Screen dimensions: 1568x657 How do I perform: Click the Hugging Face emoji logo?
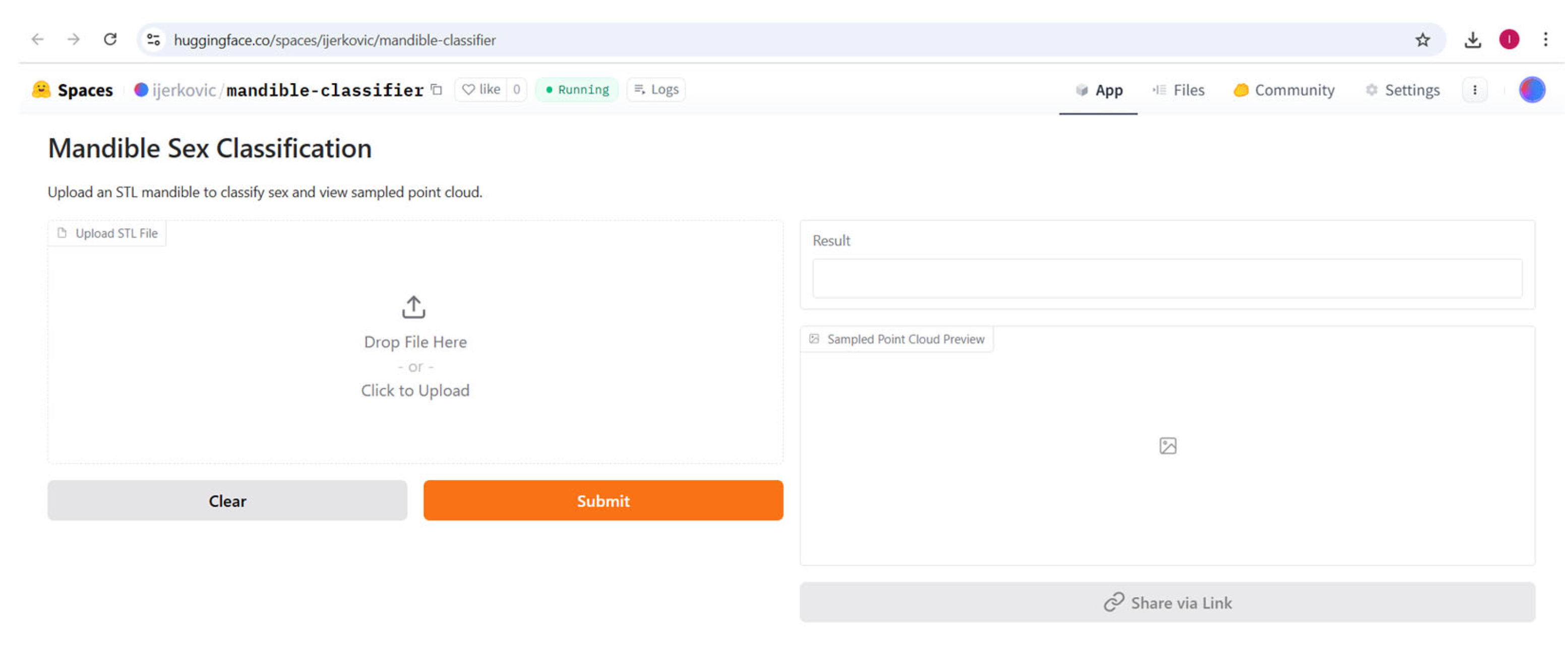point(41,90)
